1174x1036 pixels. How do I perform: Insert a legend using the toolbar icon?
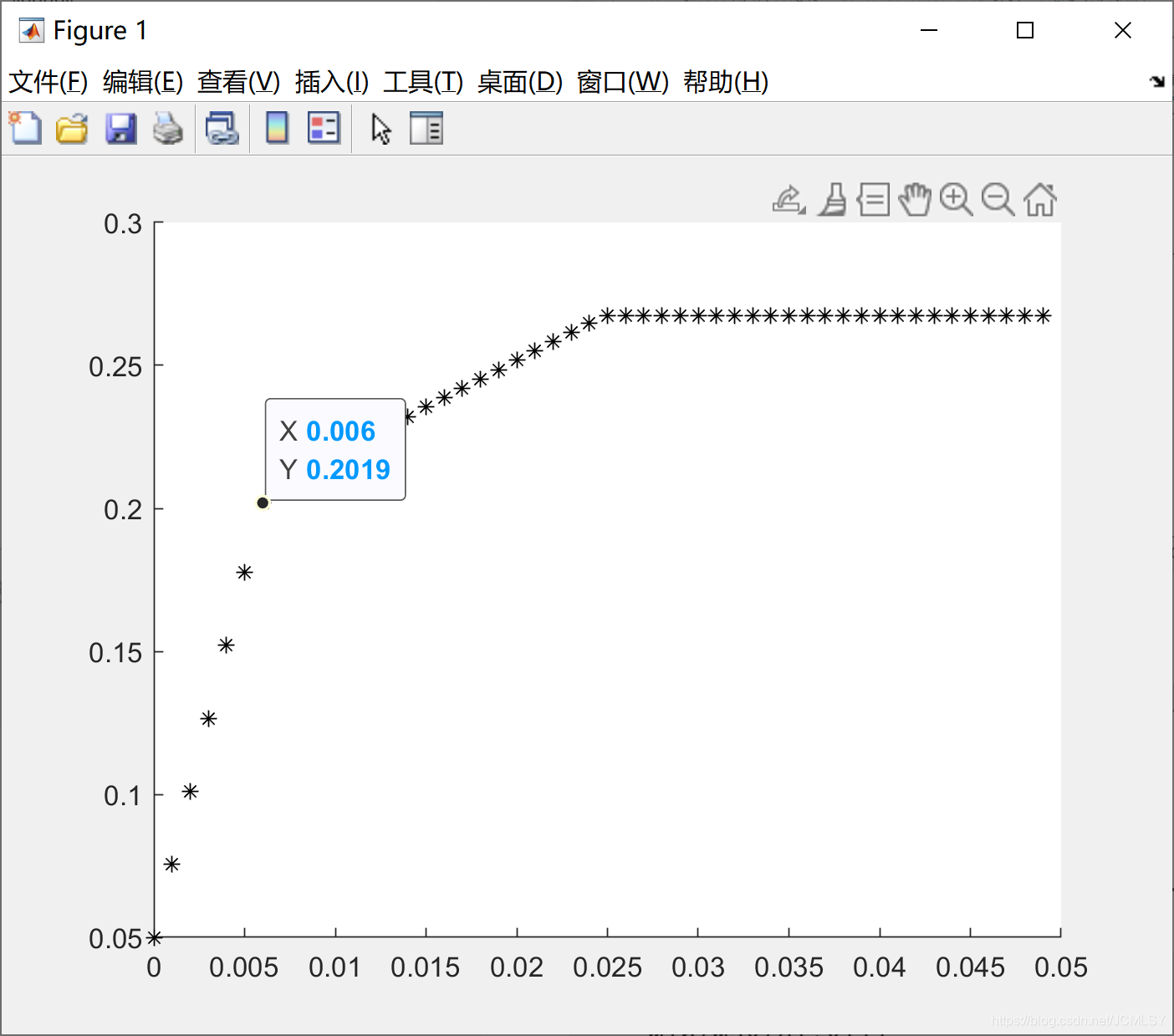click(x=324, y=128)
